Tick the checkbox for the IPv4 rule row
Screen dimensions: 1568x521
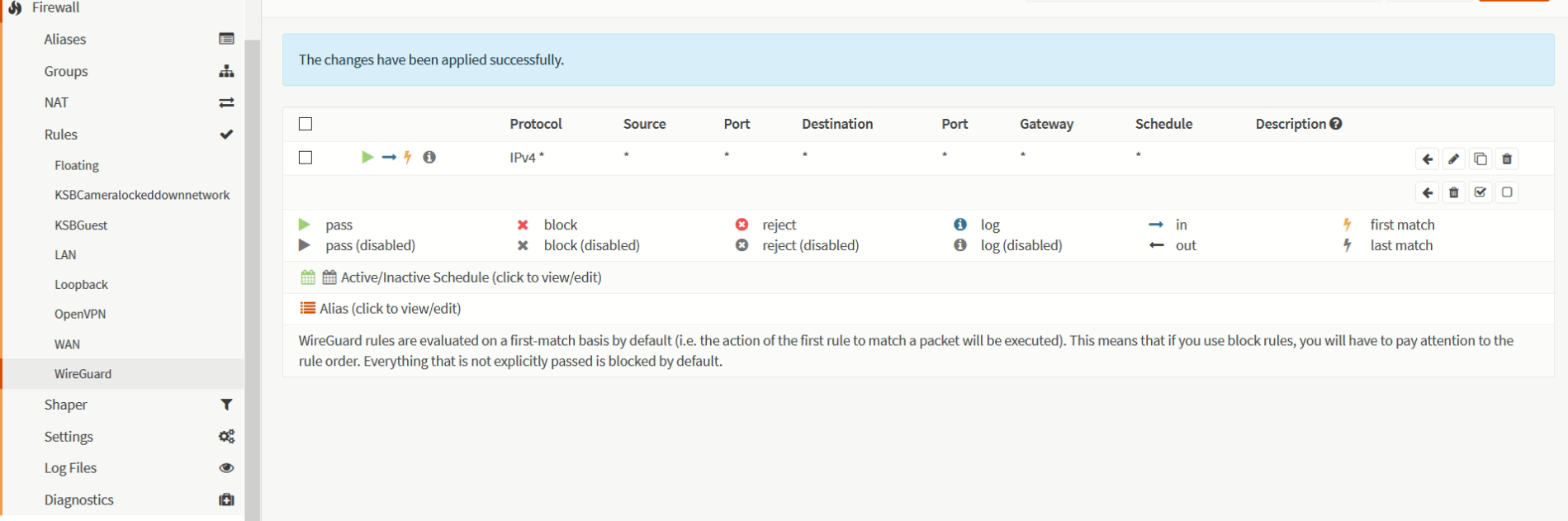pyautogui.click(x=306, y=158)
